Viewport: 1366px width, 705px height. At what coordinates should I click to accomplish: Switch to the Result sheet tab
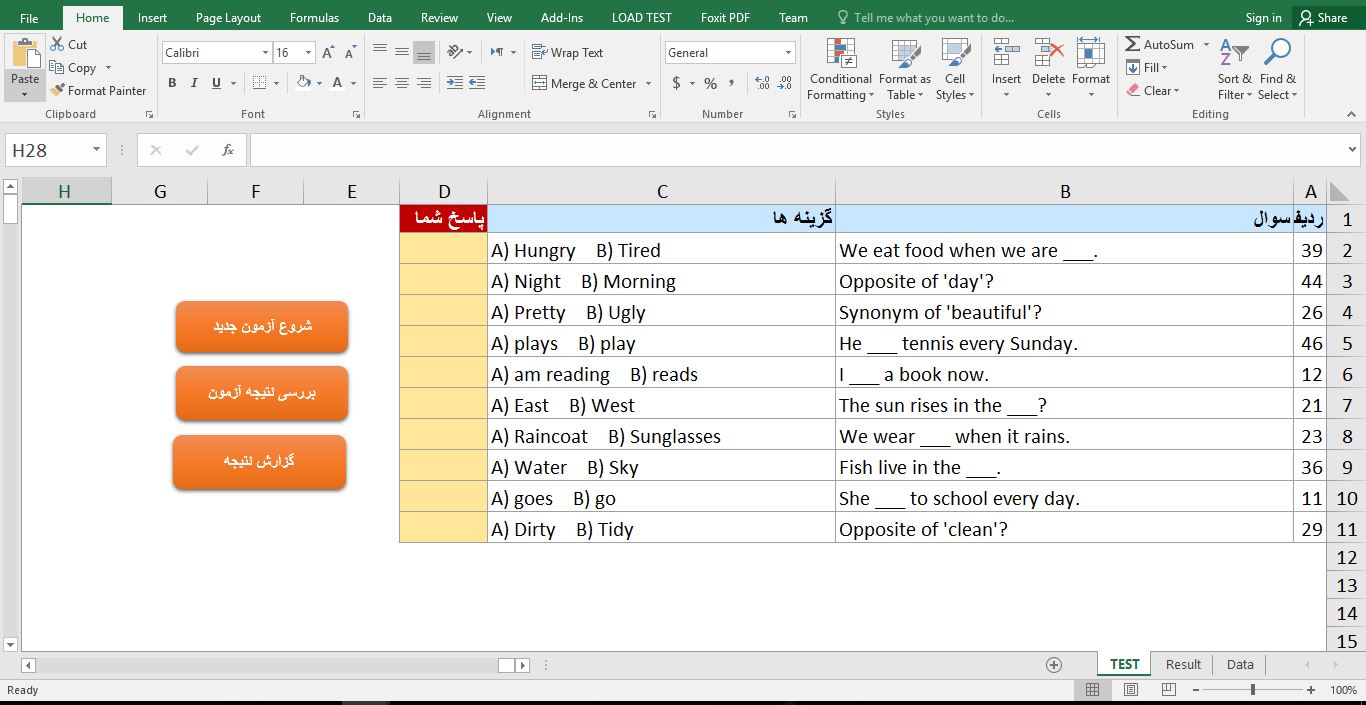click(x=1183, y=664)
